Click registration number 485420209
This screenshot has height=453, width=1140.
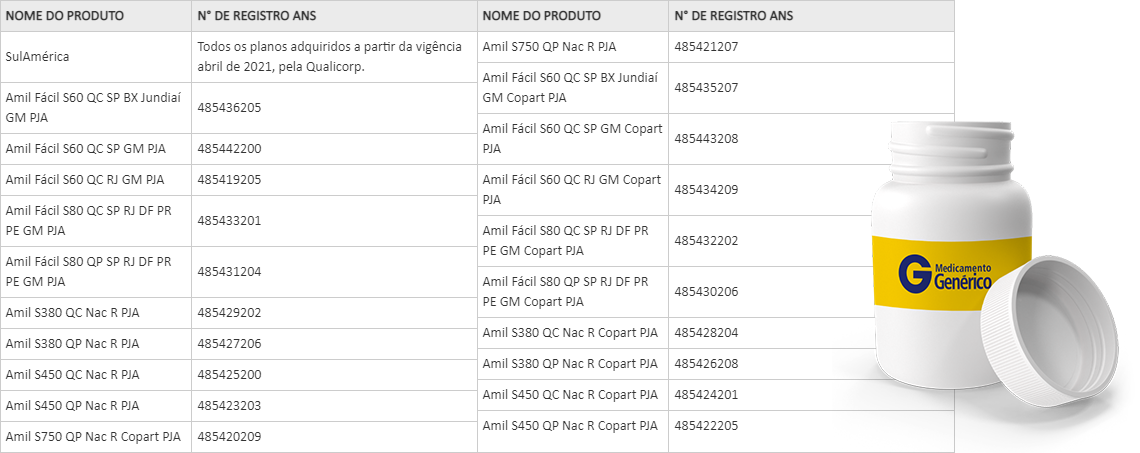[229, 437]
